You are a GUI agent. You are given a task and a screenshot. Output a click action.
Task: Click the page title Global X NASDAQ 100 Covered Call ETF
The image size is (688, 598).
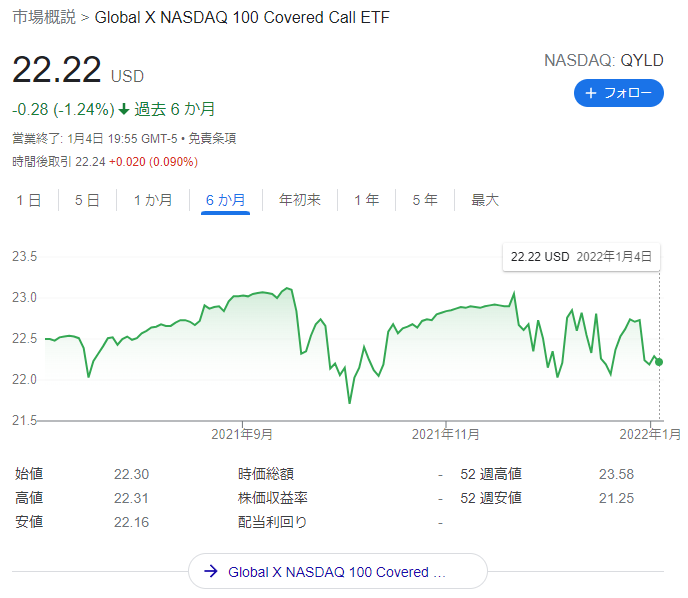click(242, 18)
